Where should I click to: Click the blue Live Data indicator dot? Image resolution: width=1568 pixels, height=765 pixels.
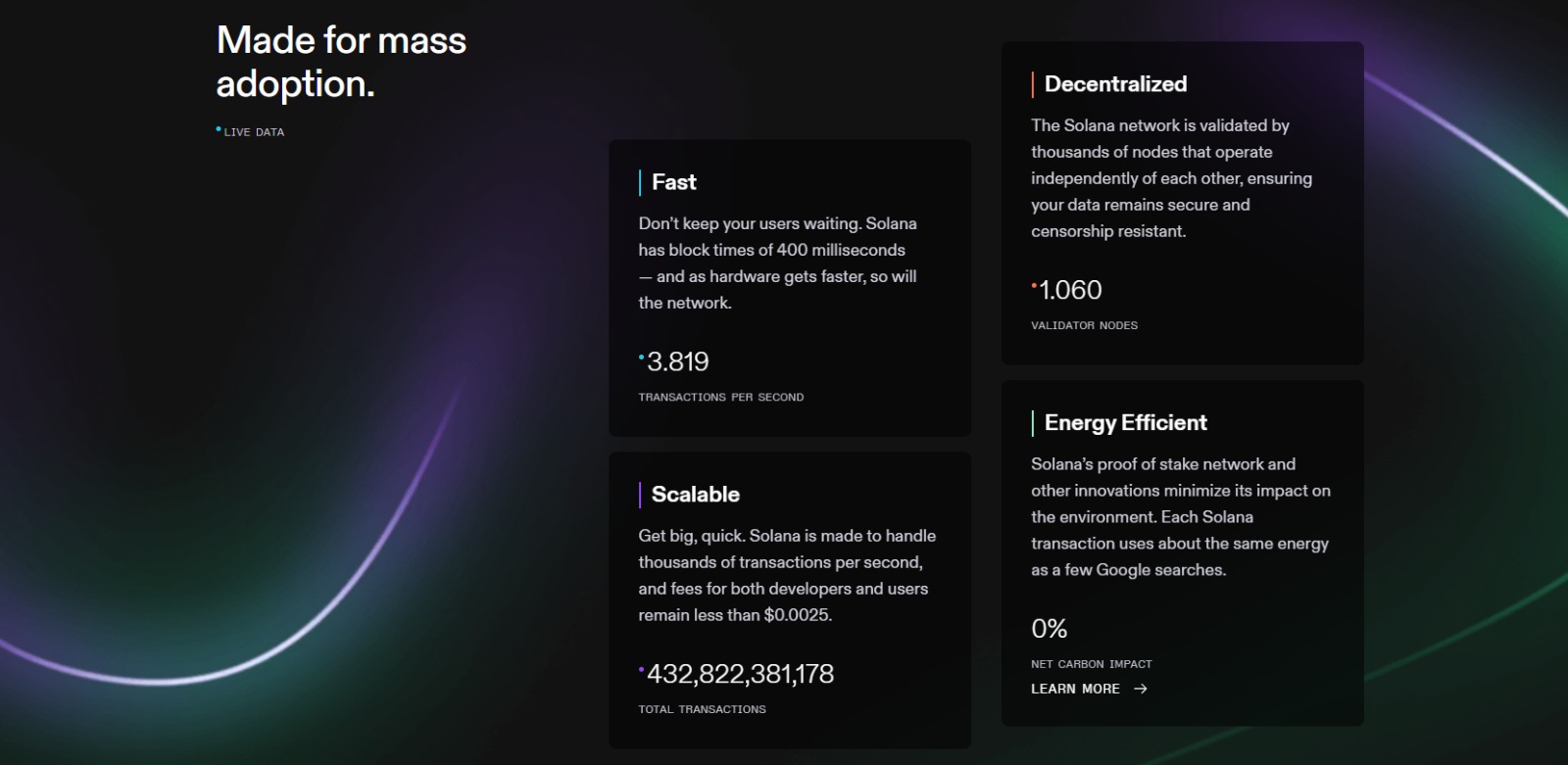219,129
